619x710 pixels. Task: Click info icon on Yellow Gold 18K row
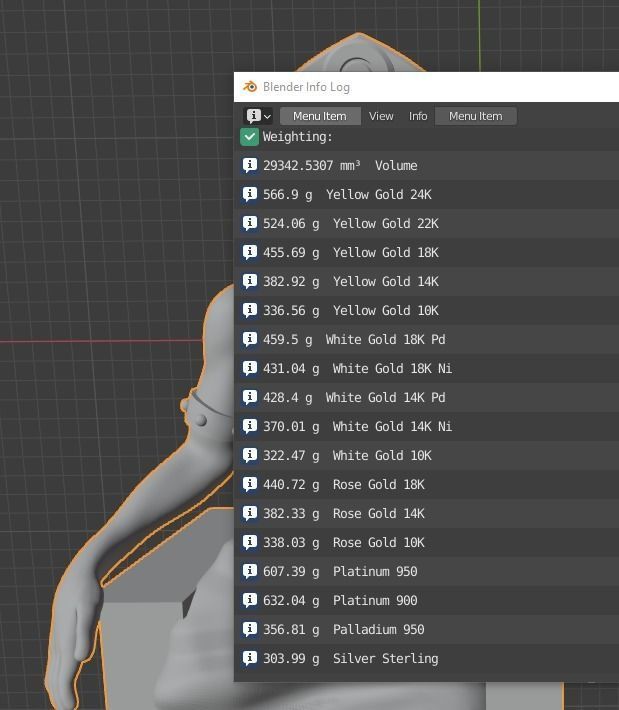tap(250, 252)
